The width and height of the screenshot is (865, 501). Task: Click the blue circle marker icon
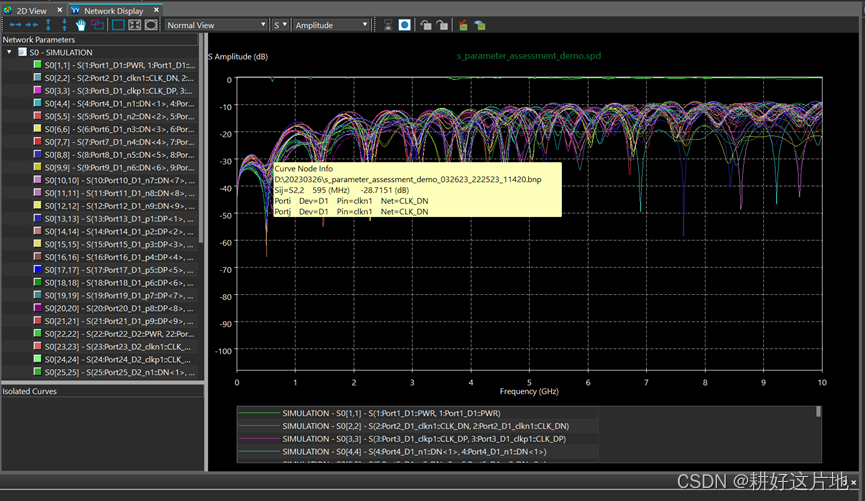pos(405,25)
